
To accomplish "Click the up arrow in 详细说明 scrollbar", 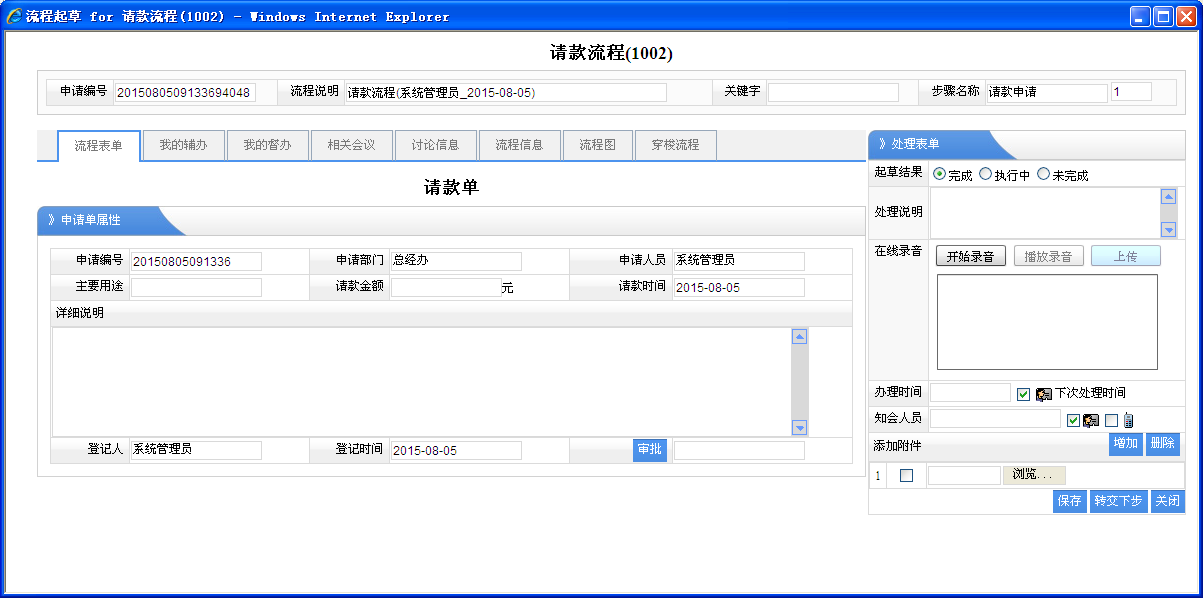I will tap(799, 337).
